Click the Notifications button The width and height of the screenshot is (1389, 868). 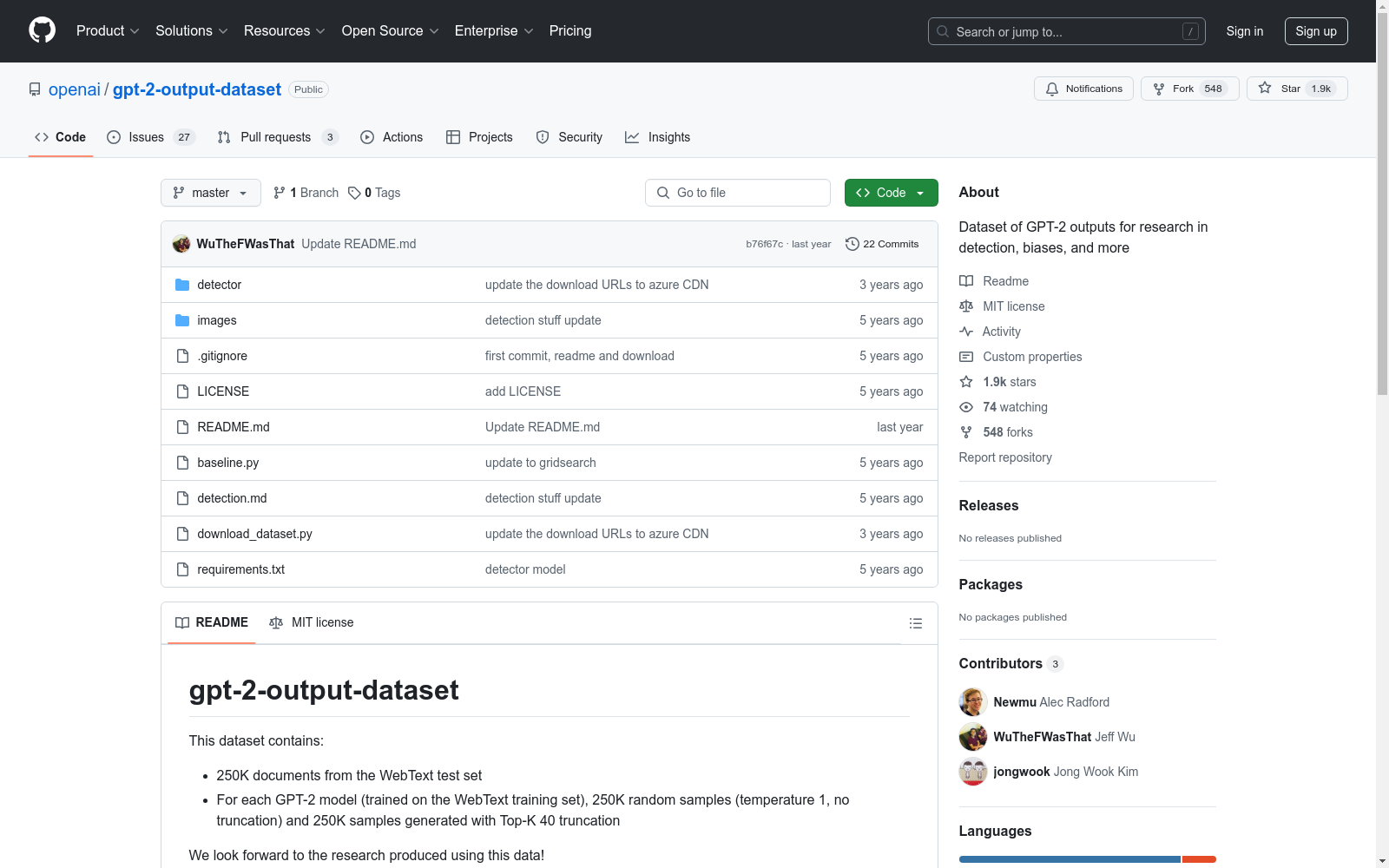[1083, 89]
